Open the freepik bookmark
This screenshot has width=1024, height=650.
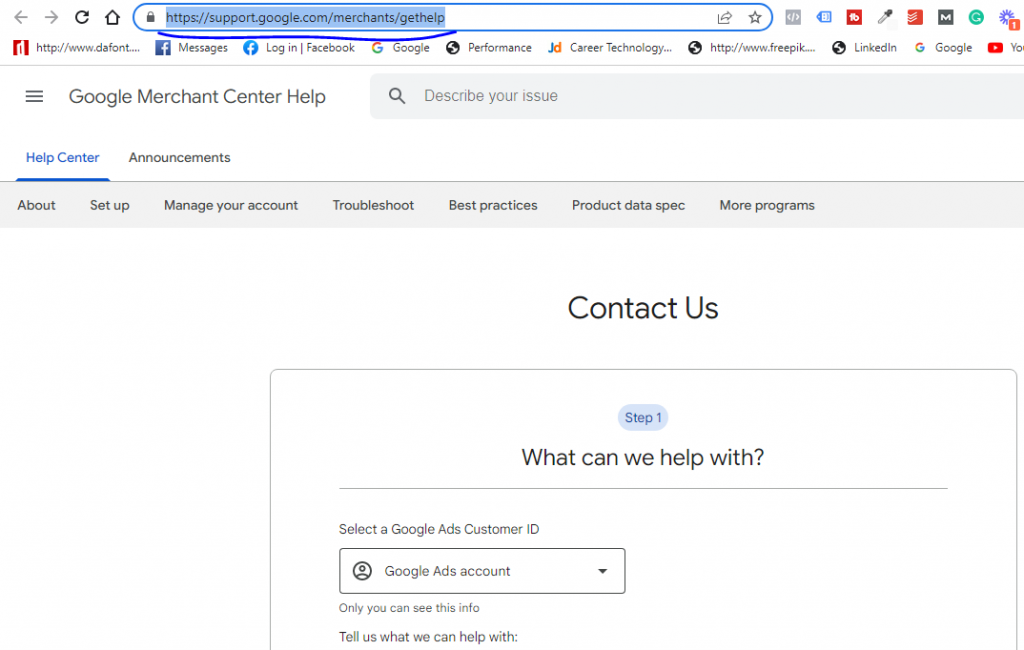(752, 48)
